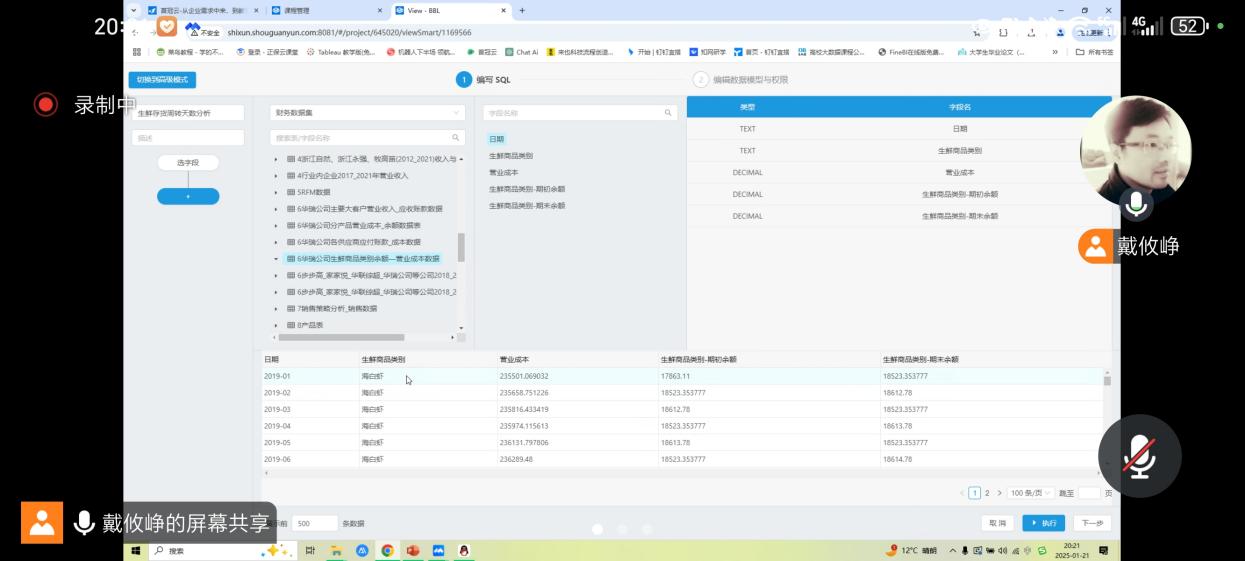Select the 日期 field in the field list
The image size is (1245, 561).
pos(497,139)
